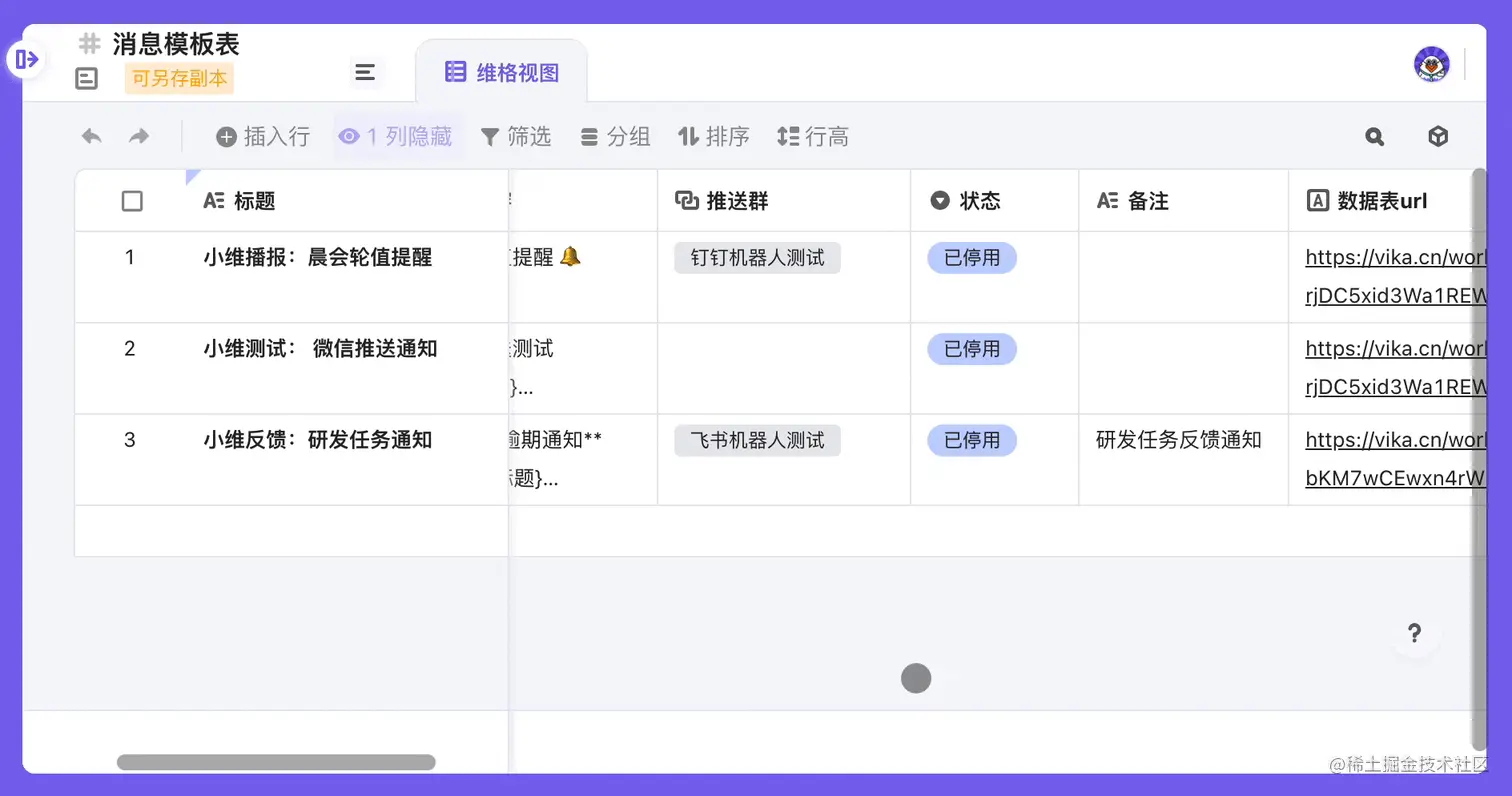Click row number 2
Image resolution: width=1512 pixels, height=796 pixels.
tap(129, 348)
